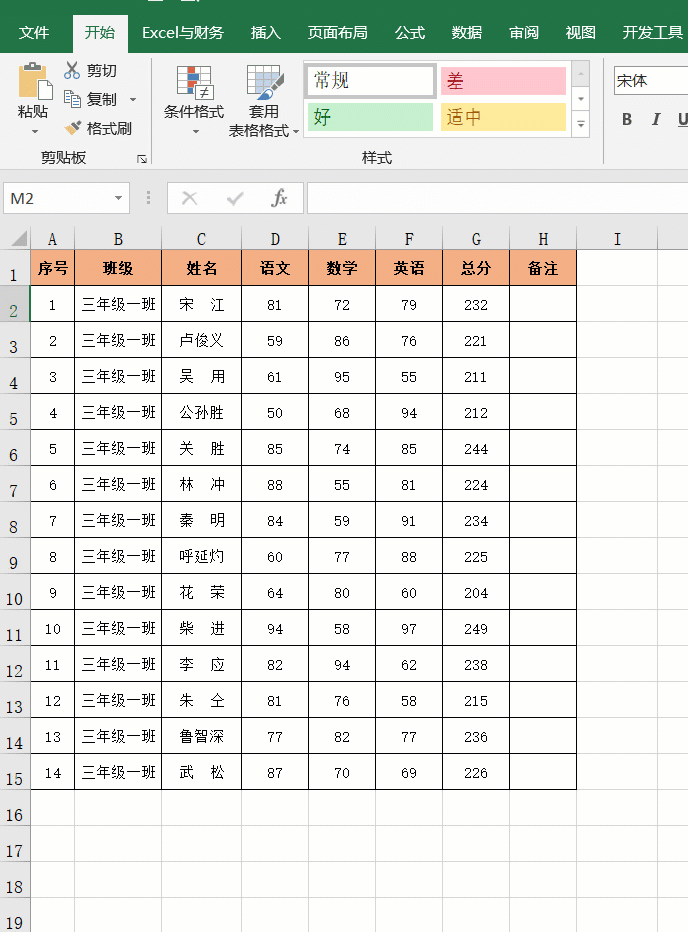
Task: Click the formula bar cancel X
Action: [189, 198]
